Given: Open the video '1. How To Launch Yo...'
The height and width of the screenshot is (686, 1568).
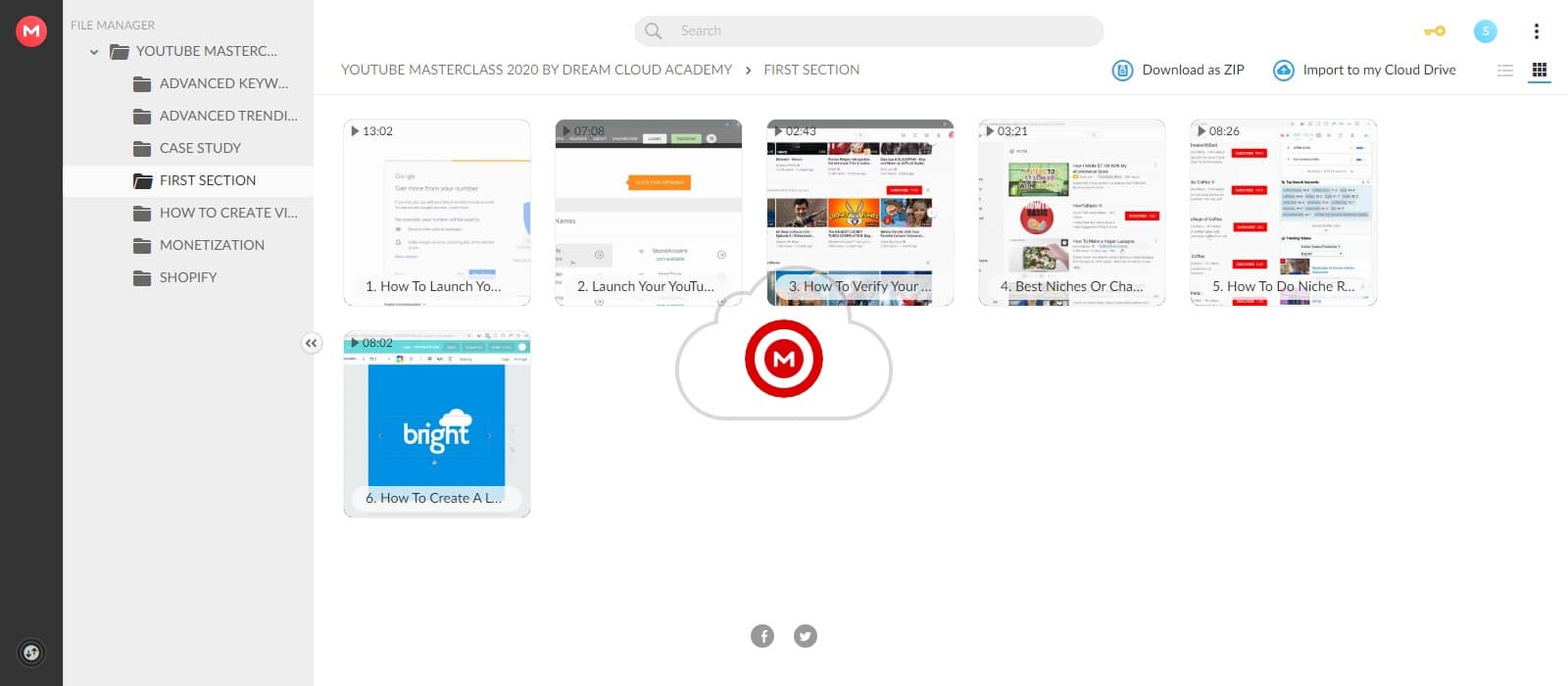Looking at the screenshot, I should [437, 213].
